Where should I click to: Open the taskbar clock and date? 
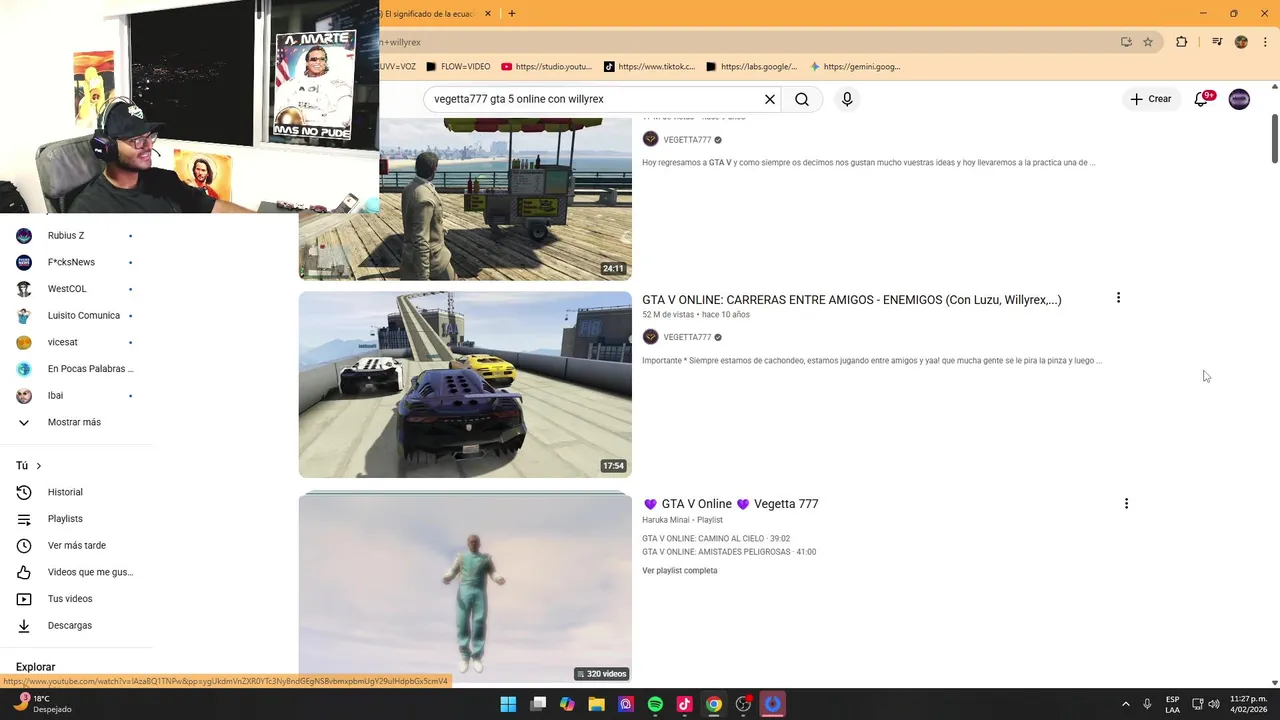(x=1248, y=704)
